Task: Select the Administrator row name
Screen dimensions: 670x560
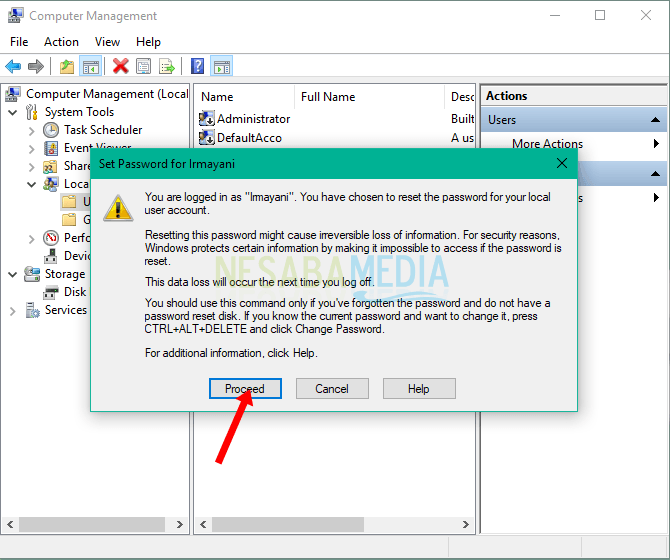Action: 254,118
